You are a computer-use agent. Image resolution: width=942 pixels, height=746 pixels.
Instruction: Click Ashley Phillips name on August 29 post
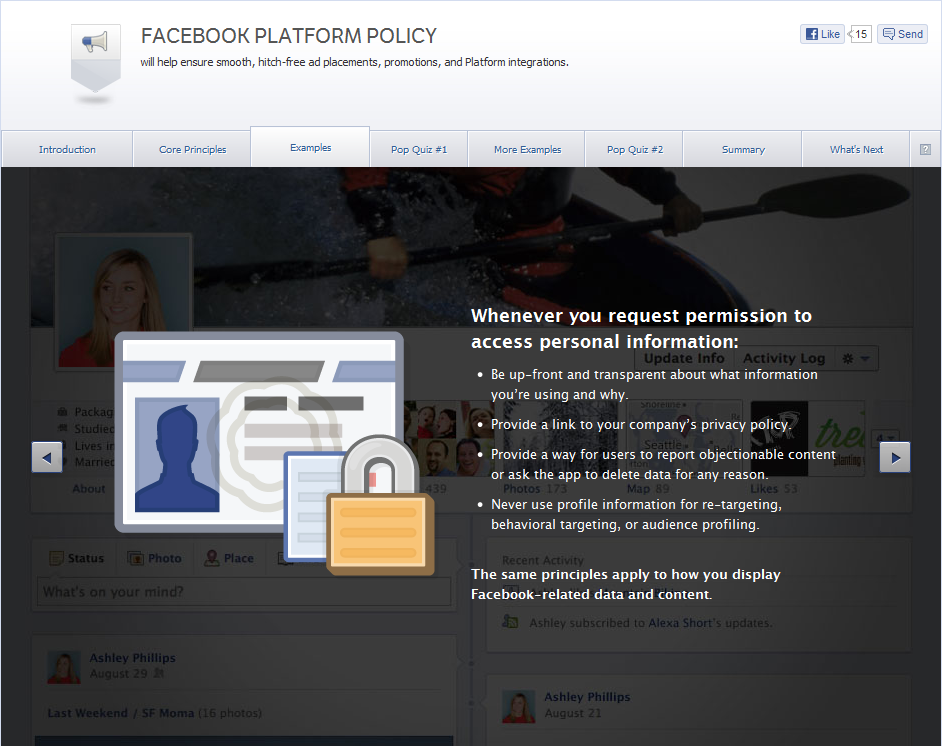click(133, 658)
